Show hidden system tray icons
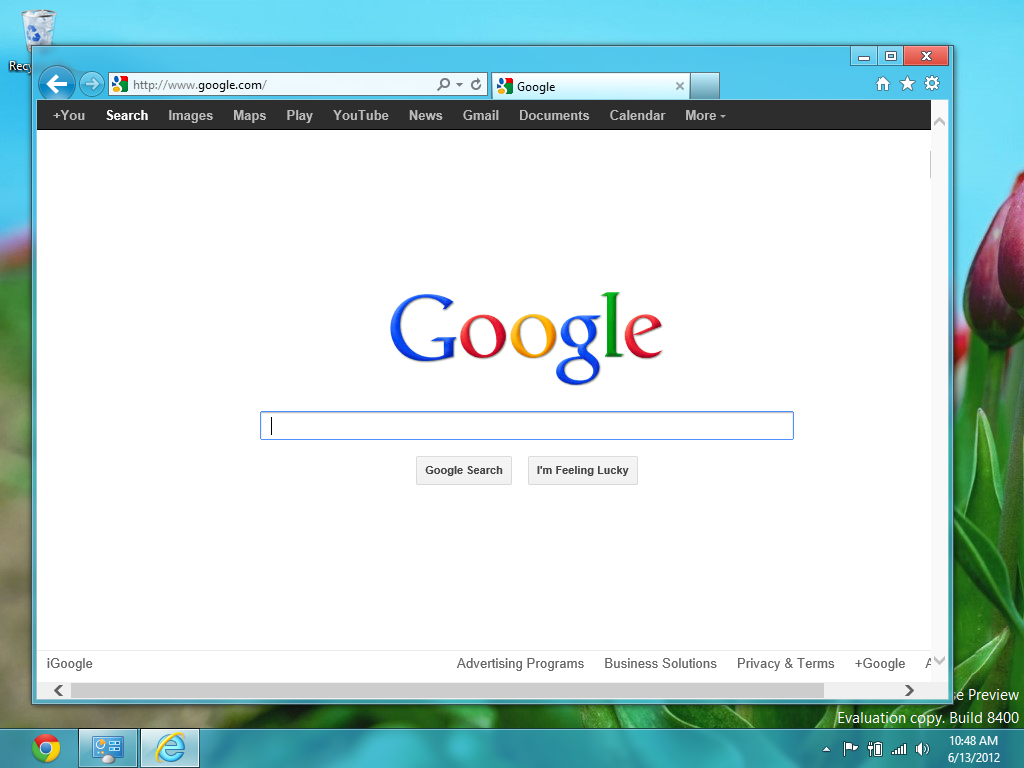This screenshot has height=768, width=1024. point(826,749)
